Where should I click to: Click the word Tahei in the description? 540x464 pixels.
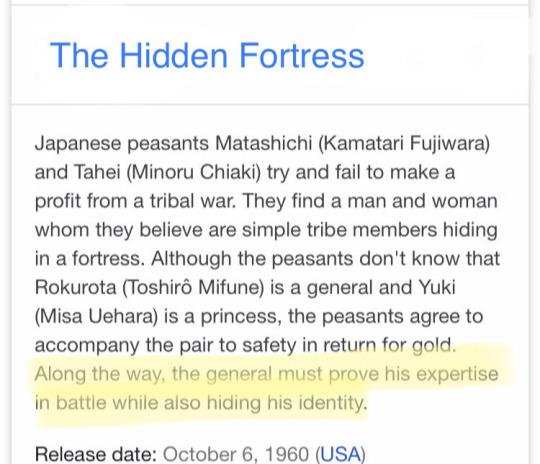[x=97, y=172]
